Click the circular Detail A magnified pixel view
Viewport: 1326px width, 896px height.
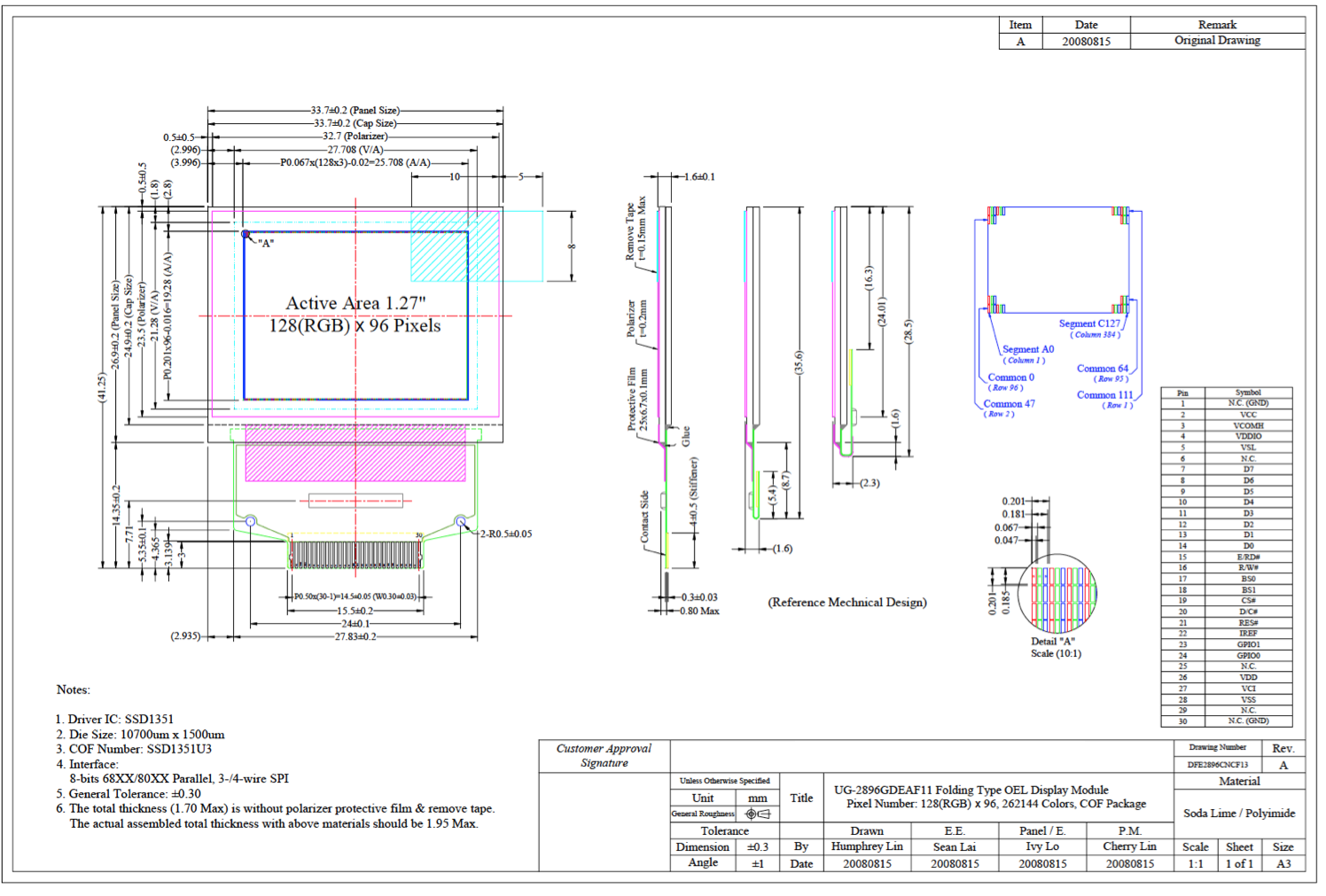click(x=1057, y=593)
